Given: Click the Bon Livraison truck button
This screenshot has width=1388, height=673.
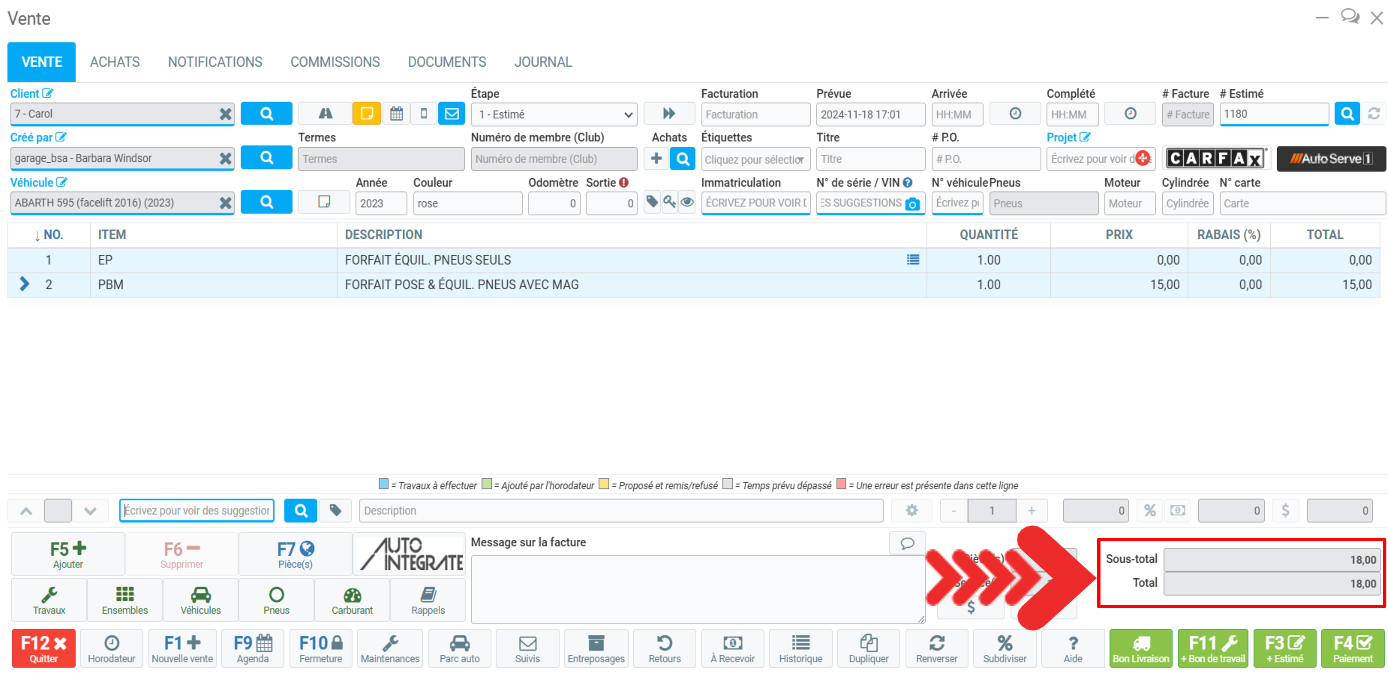Looking at the screenshot, I should point(1141,648).
